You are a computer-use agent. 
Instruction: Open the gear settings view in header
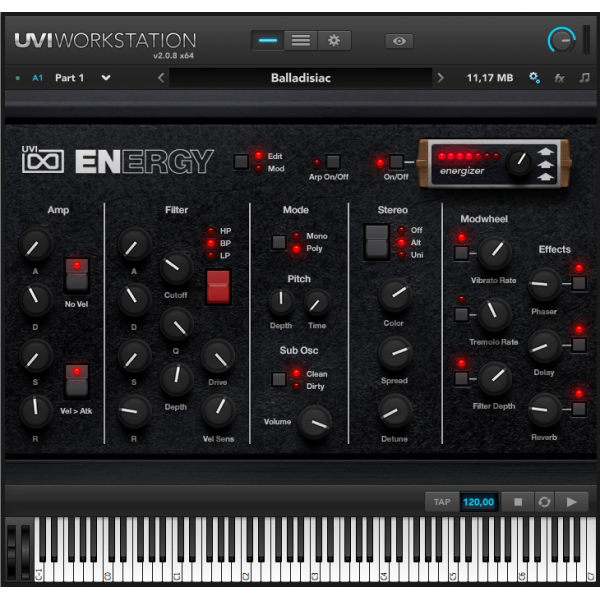tap(334, 41)
